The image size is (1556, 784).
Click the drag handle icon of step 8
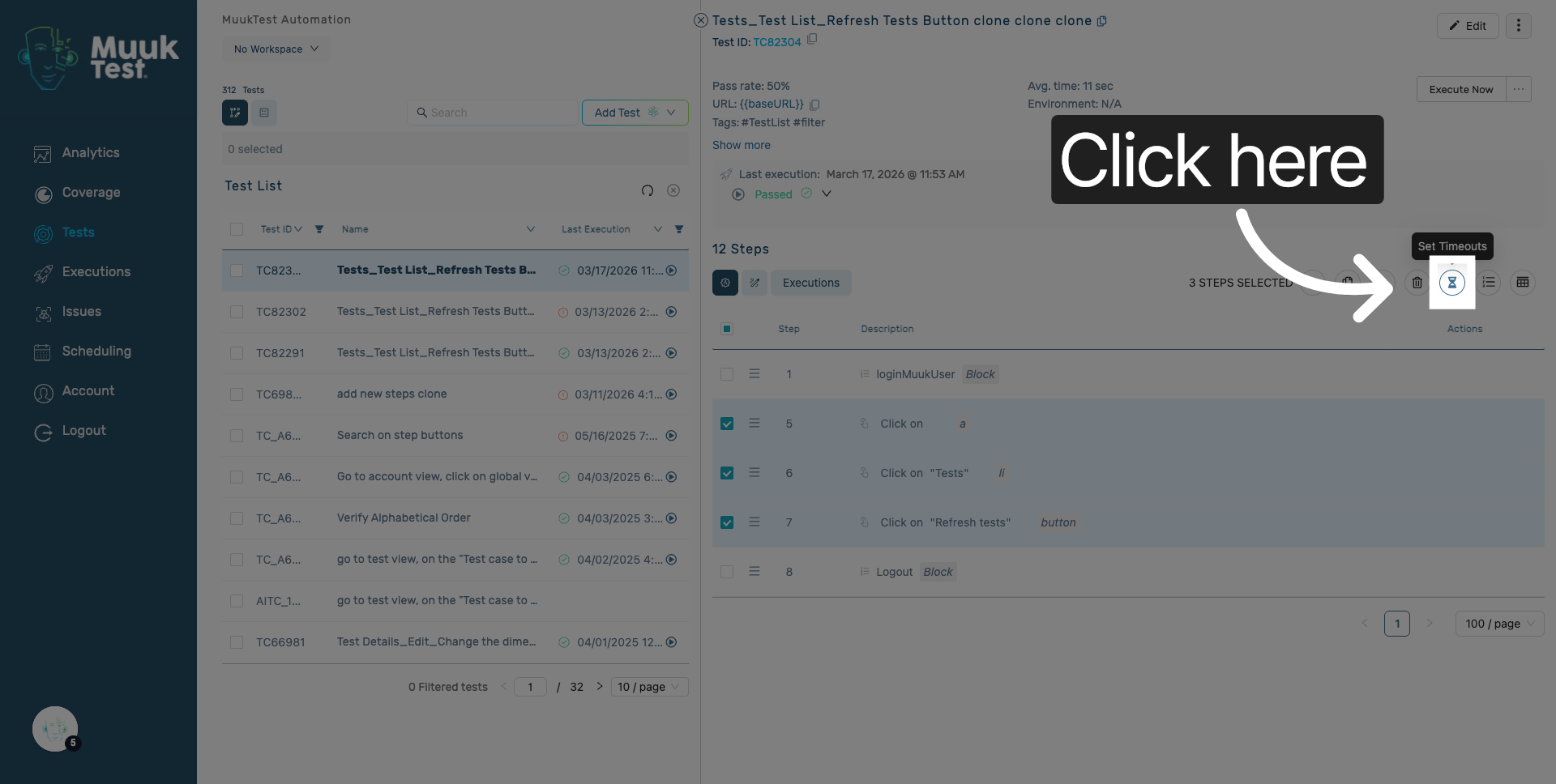[x=754, y=572]
